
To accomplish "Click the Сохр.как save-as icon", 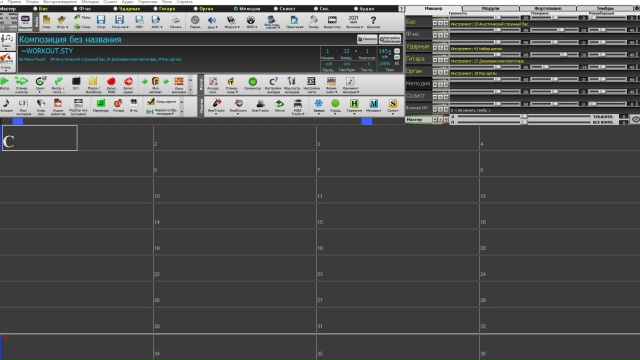I will tap(120, 22).
